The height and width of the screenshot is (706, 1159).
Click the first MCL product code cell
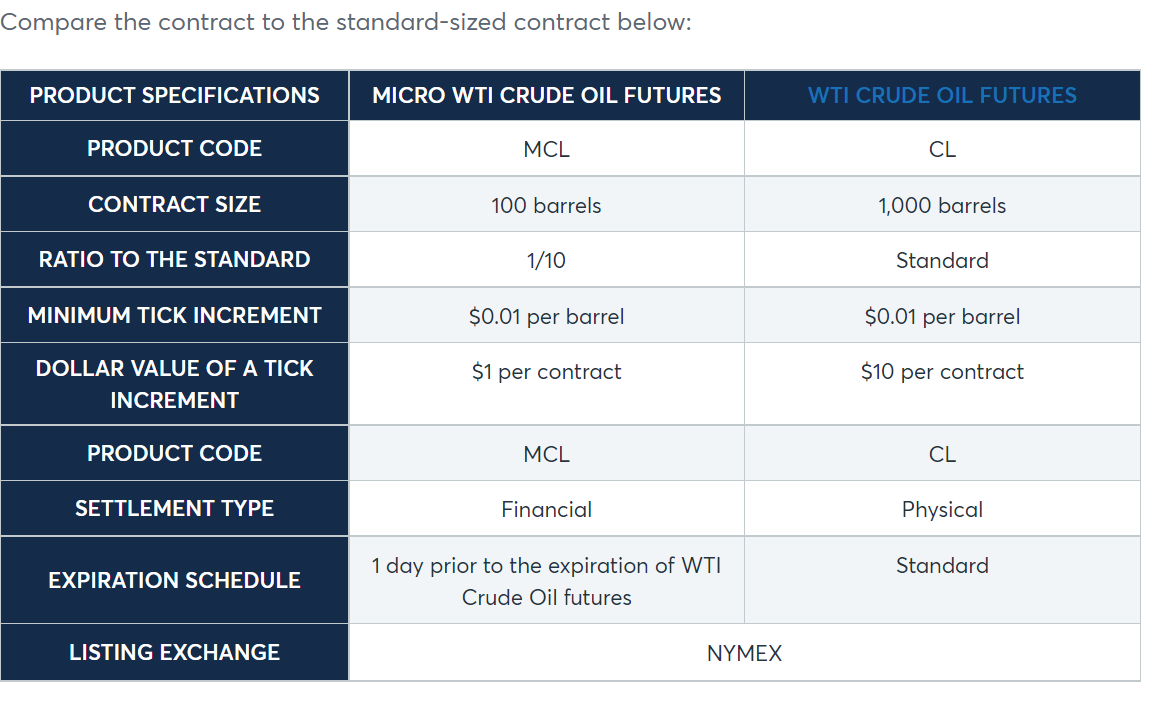pos(546,149)
